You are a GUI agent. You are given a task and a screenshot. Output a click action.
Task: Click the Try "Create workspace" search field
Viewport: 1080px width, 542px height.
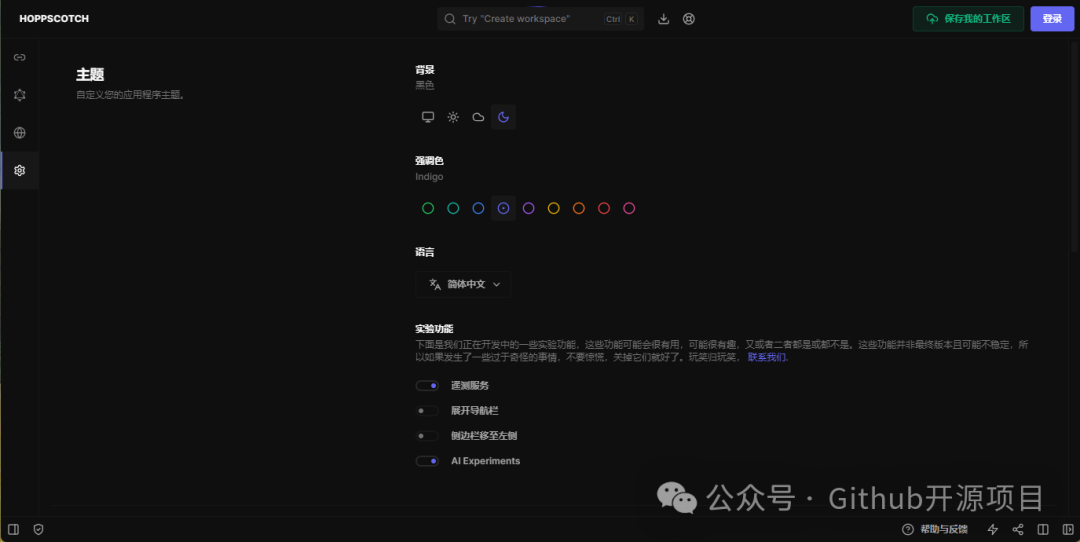click(x=541, y=19)
